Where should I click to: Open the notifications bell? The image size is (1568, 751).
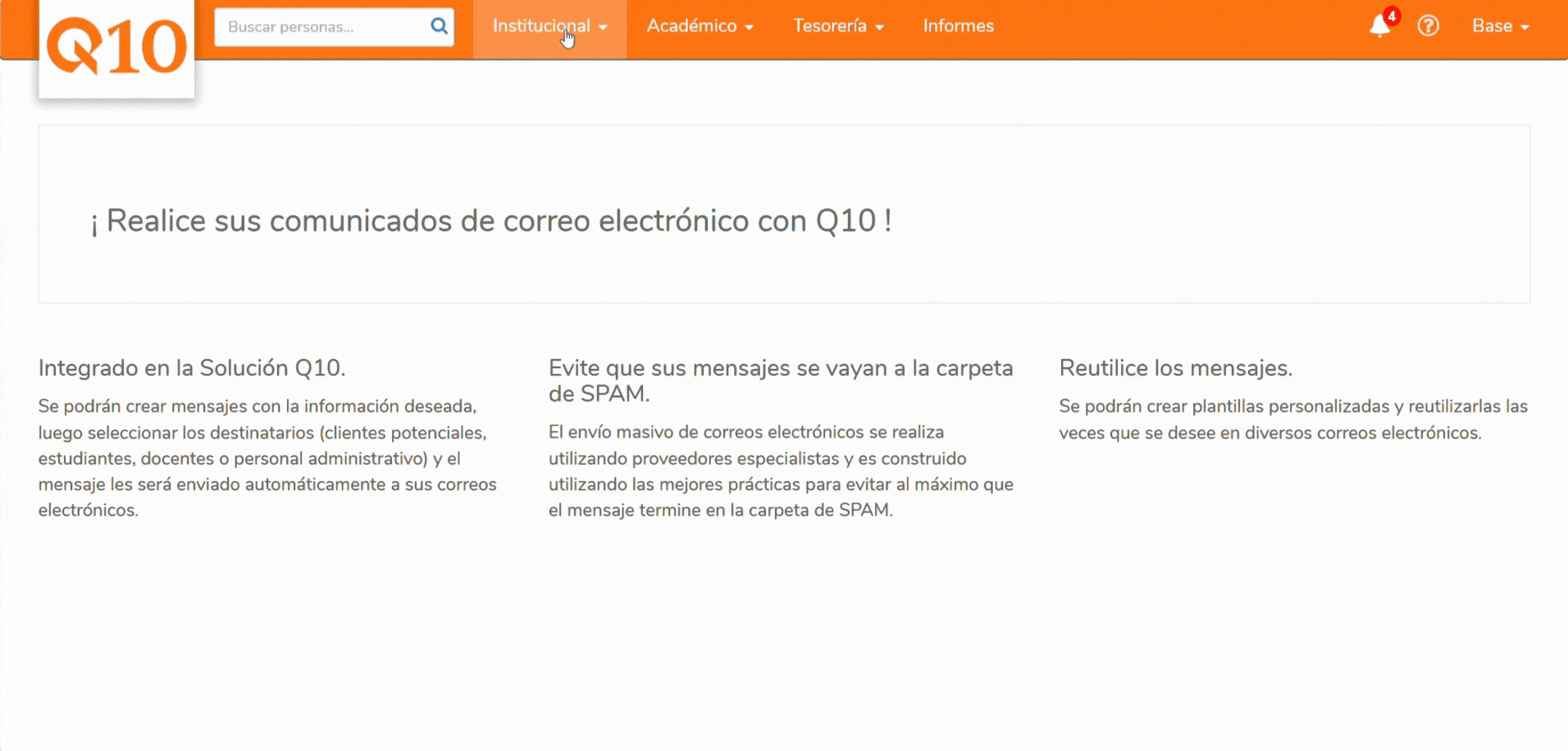(x=1380, y=26)
